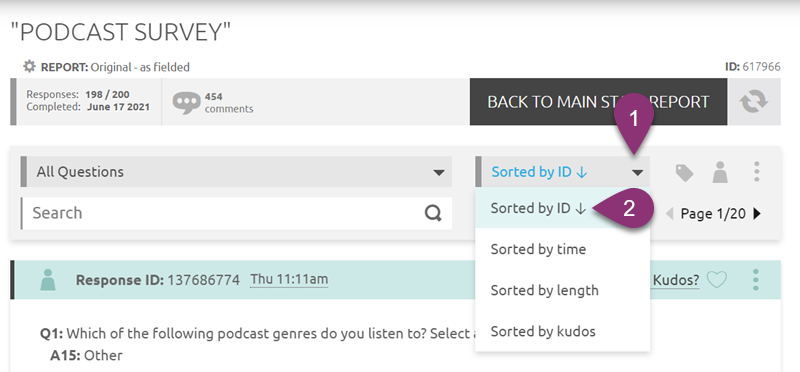Image resolution: width=800 pixels, height=372 pixels.
Task: Click the refresh arrows icon
Action: tap(755, 102)
